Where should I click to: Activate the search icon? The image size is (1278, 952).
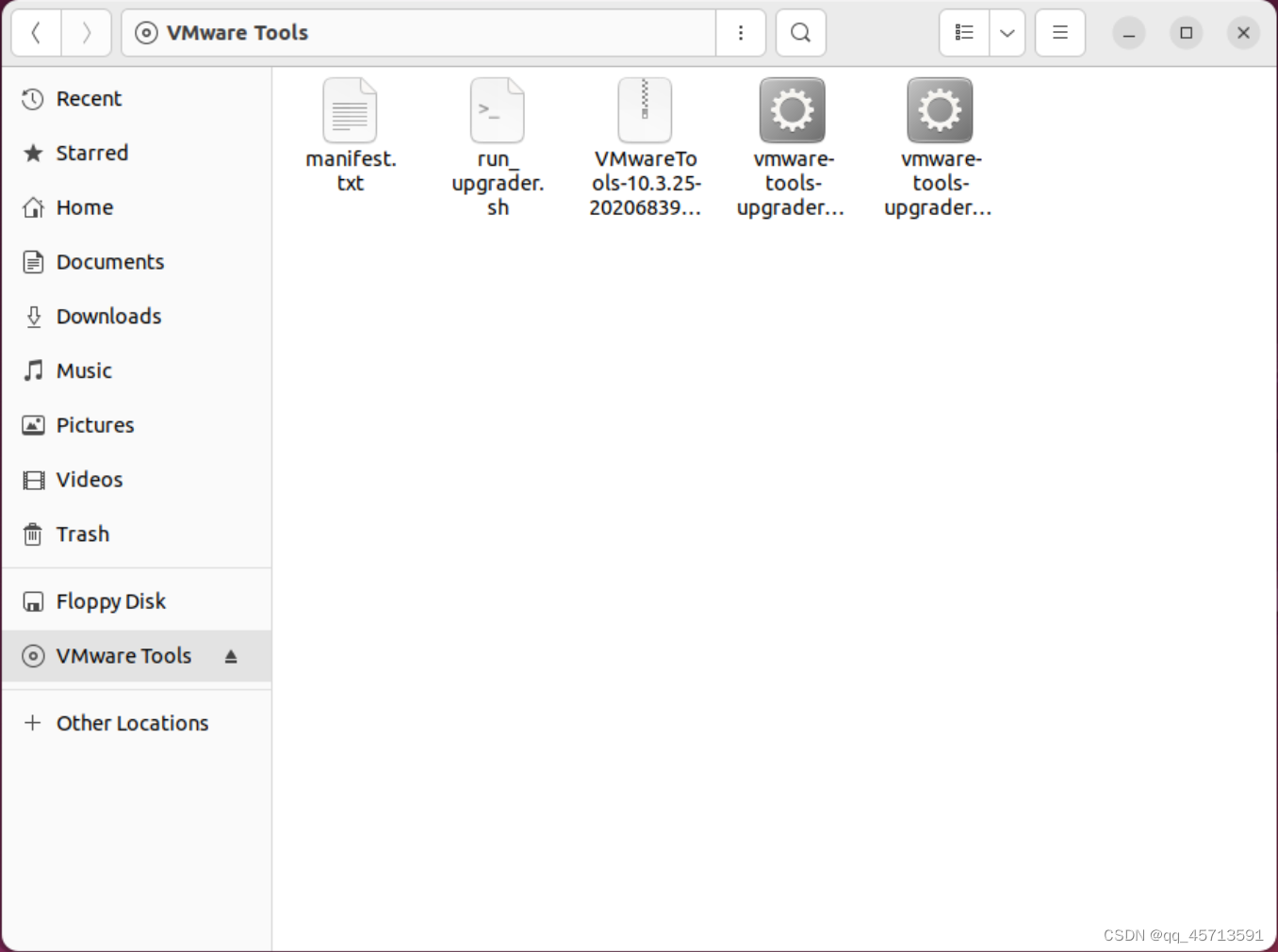pyautogui.click(x=800, y=32)
